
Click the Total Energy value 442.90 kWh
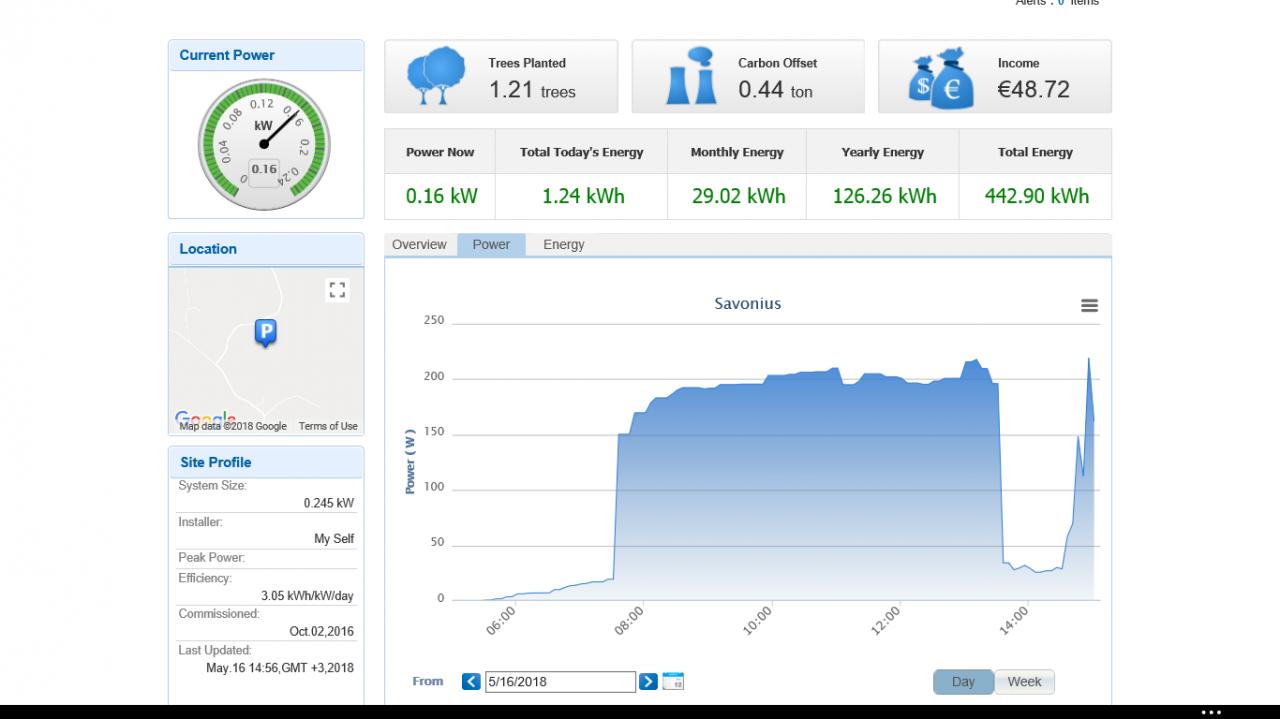pos(1036,196)
